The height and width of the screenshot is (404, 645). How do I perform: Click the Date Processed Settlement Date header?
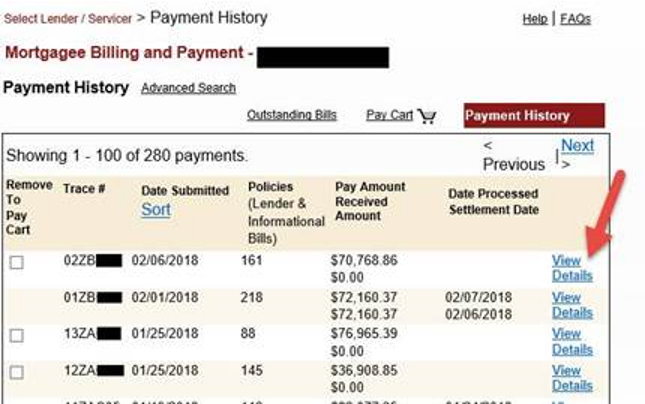pyautogui.click(x=493, y=201)
